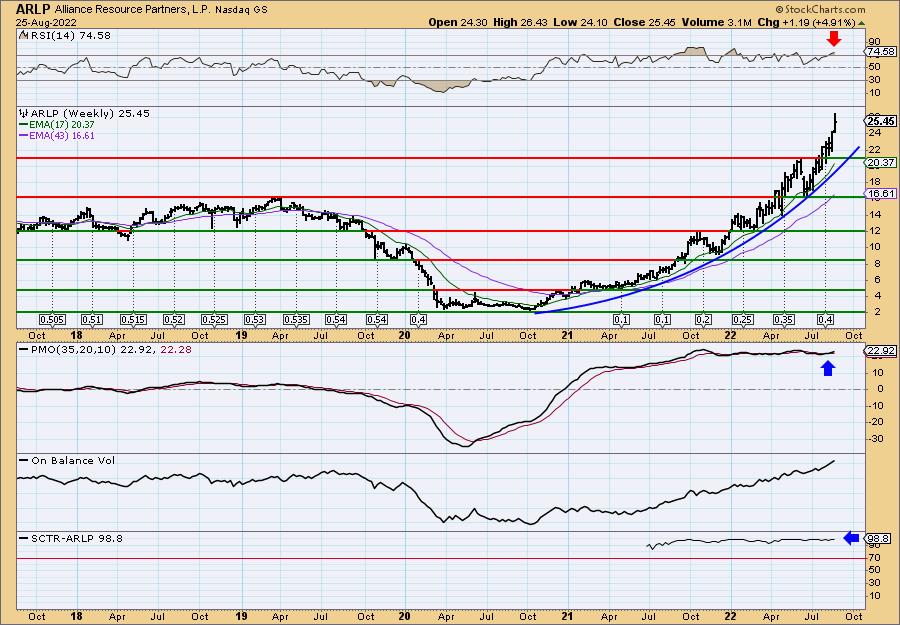Image resolution: width=900 pixels, height=625 pixels.
Task: Click the 0.505 dividend marker
Action: (52, 320)
